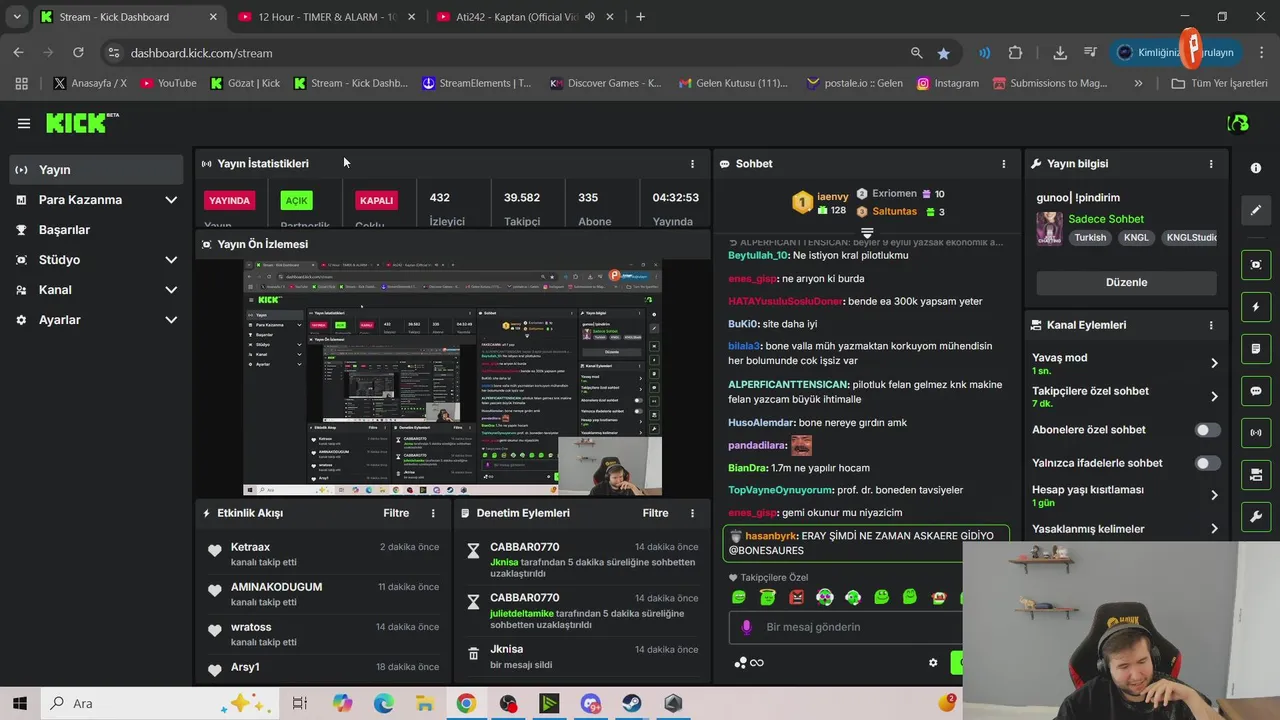
Task: Expand the Stüdyo sidebar section
Action: [x=171, y=260]
